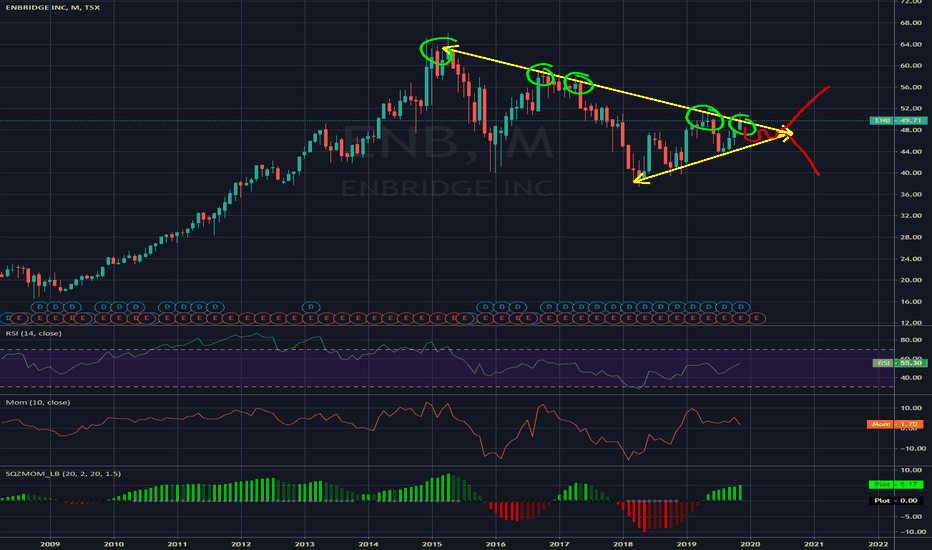Click the 2021 label on time axis
The width and height of the screenshot is (932, 550).
pos(814,544)
